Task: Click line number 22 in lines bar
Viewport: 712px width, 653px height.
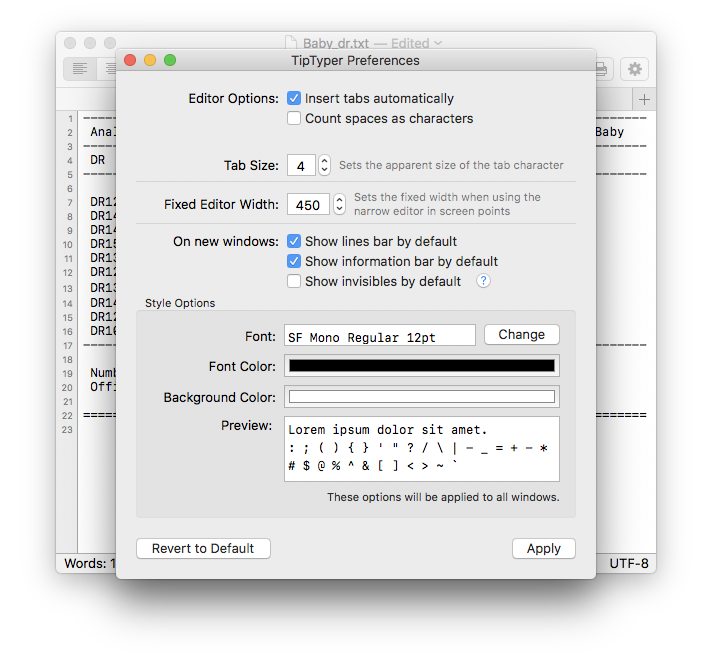Action: 67,416
